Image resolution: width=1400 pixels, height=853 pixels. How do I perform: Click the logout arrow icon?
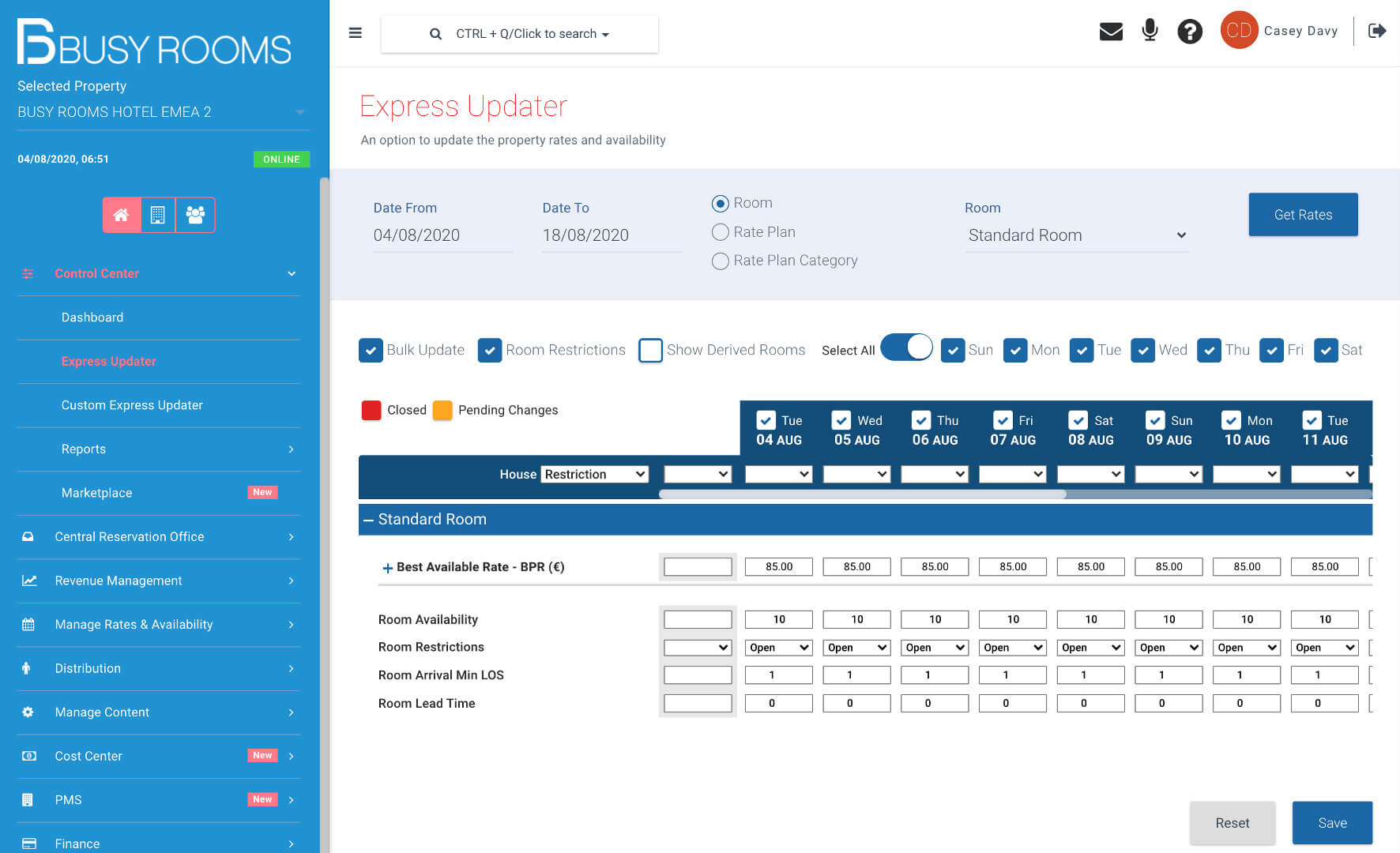tap(1377, 31)
